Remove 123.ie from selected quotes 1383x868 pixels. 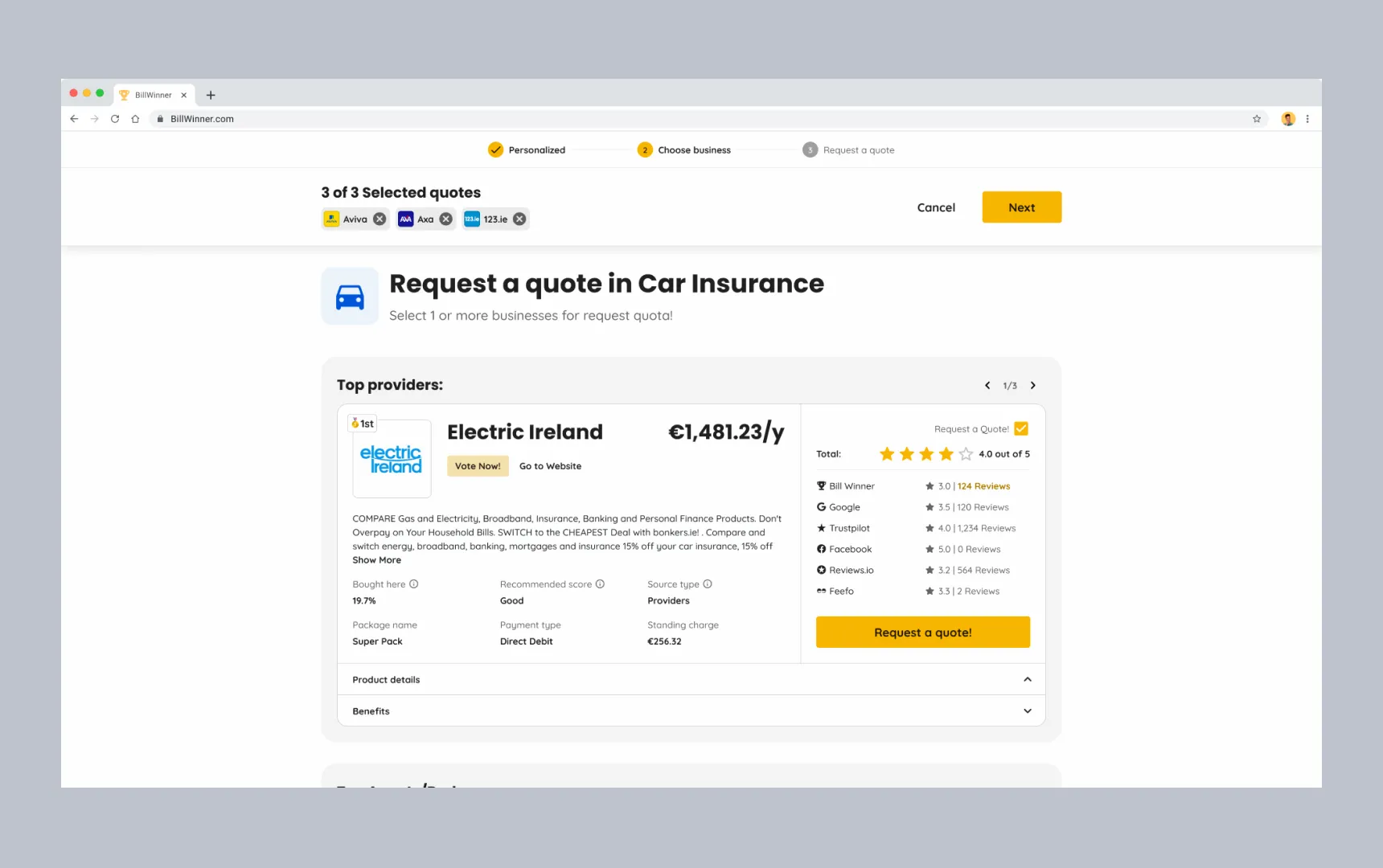coord(519,219)
